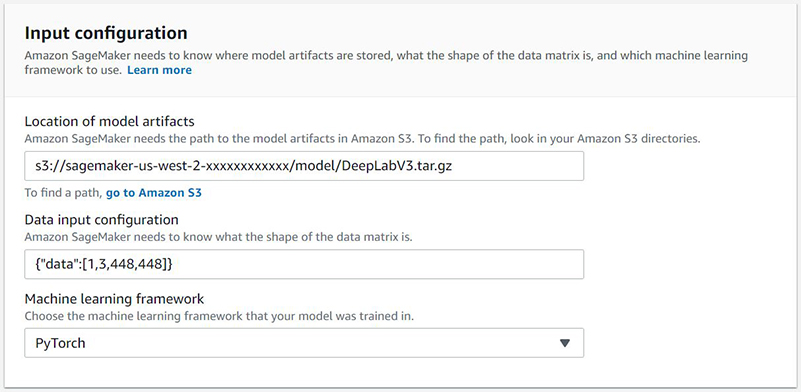Viewport: 801px width, 392px height.
Task: Select the PyTorch text in the combo box
Action: click(60, 343)
